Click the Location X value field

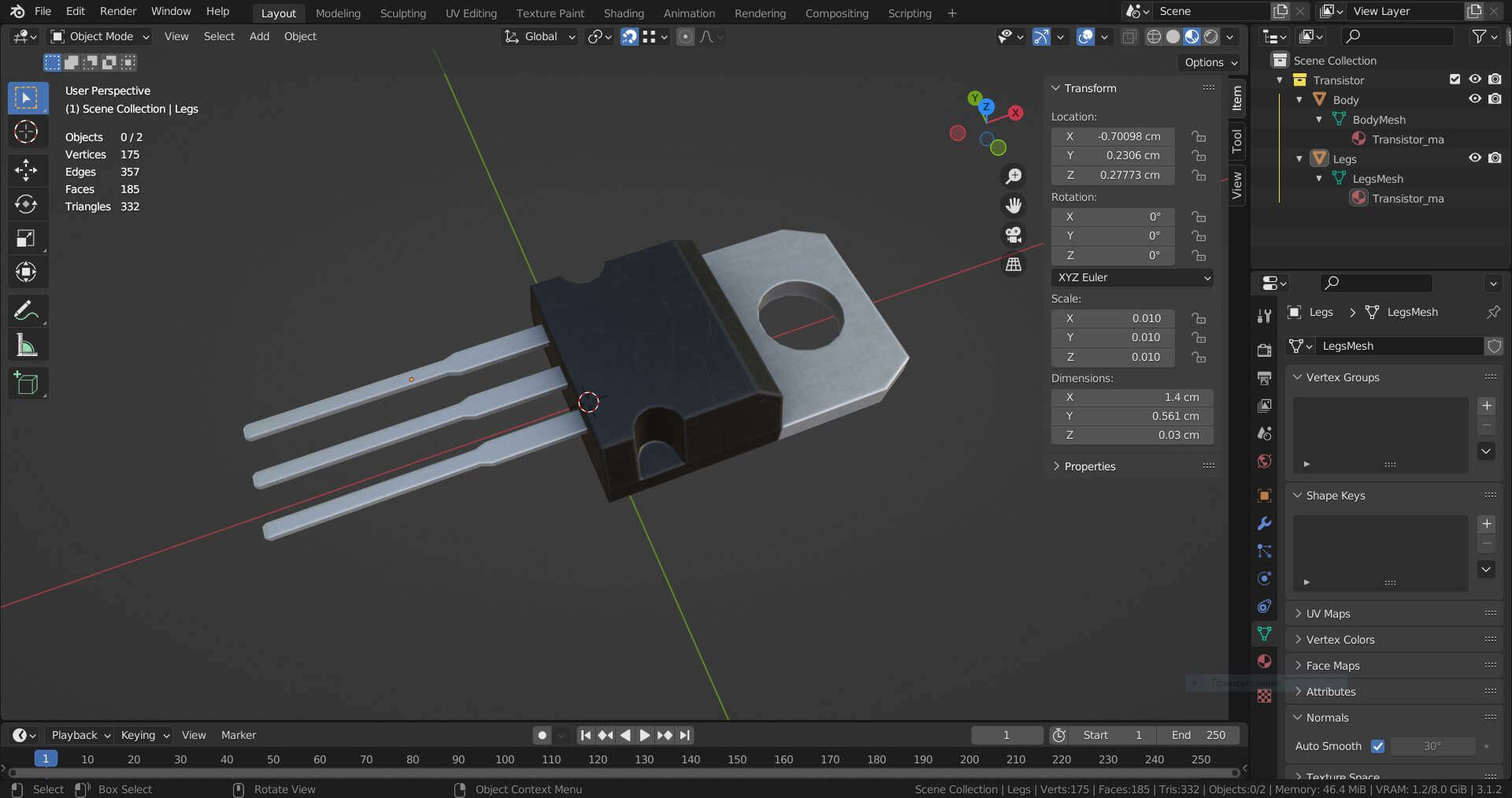click(x=1113, y=136)
